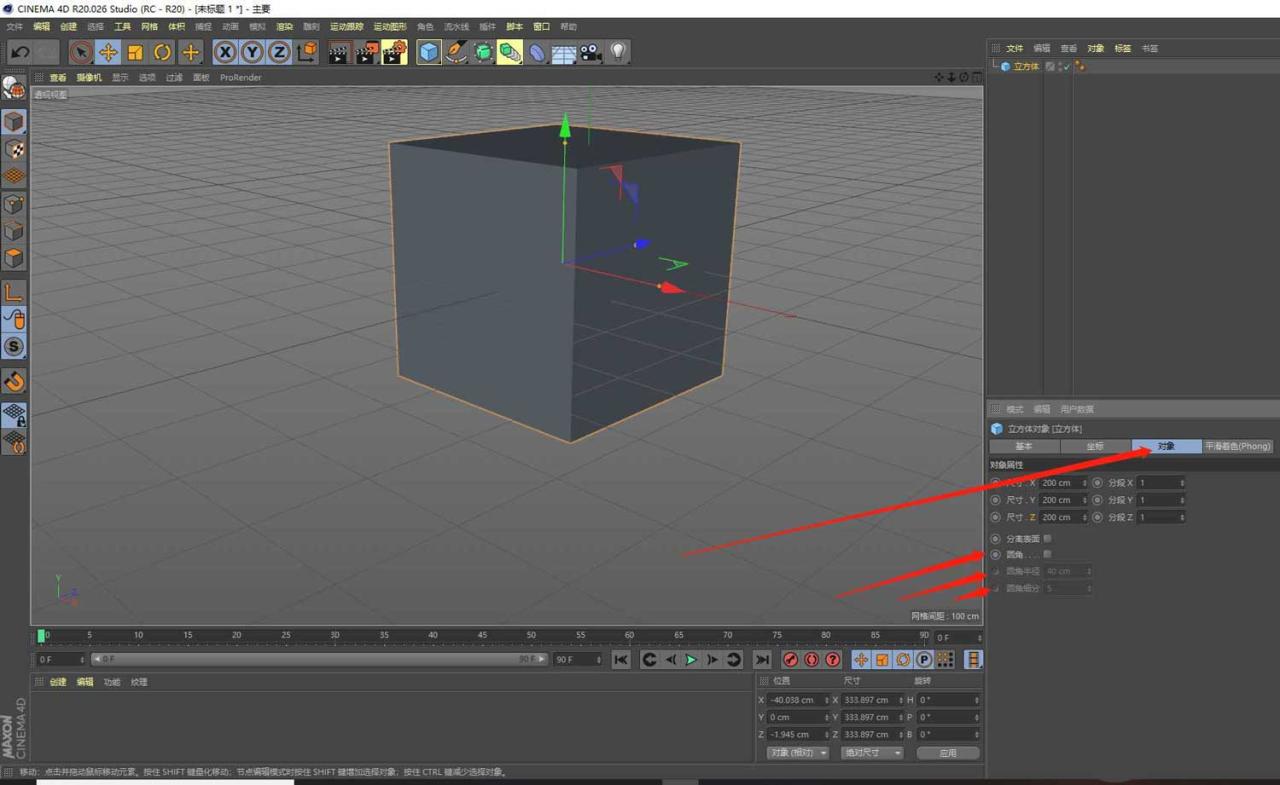Open the 对象(相对) dropdown at bottom right

pyautogui.click(x=796, y=752)
